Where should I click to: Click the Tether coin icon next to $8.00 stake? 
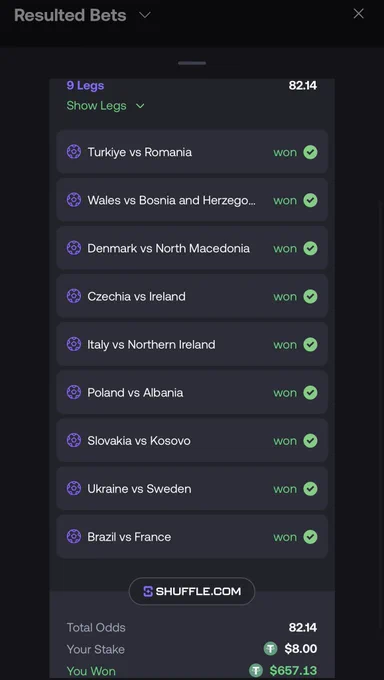tap(270, 649)
